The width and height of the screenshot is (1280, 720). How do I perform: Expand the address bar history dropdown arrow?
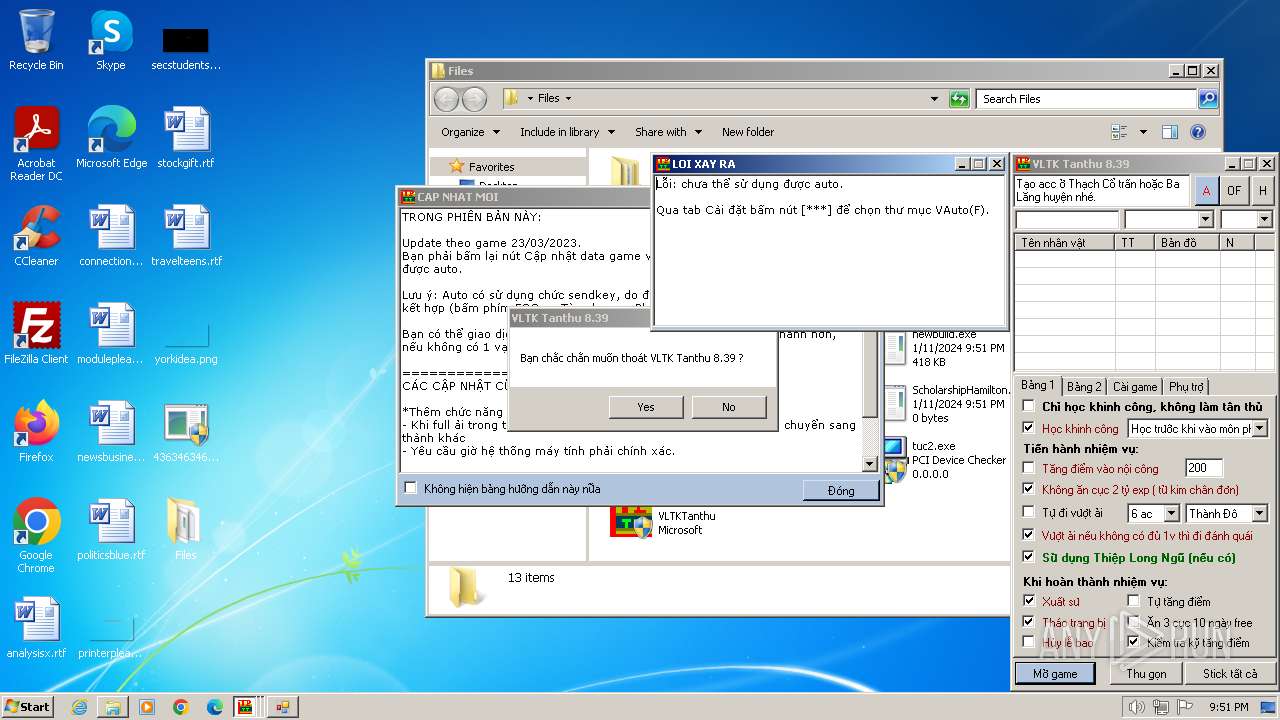click(x=934, y=98)
